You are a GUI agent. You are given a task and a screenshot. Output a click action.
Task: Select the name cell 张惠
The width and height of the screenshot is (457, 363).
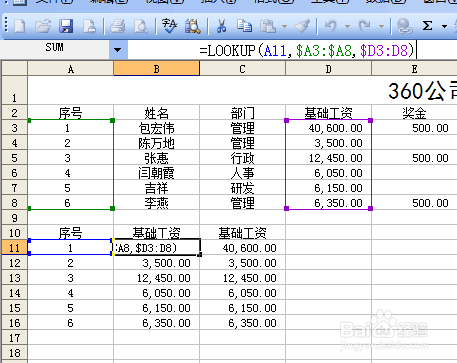pyautogui.click(x=157, y=158)
